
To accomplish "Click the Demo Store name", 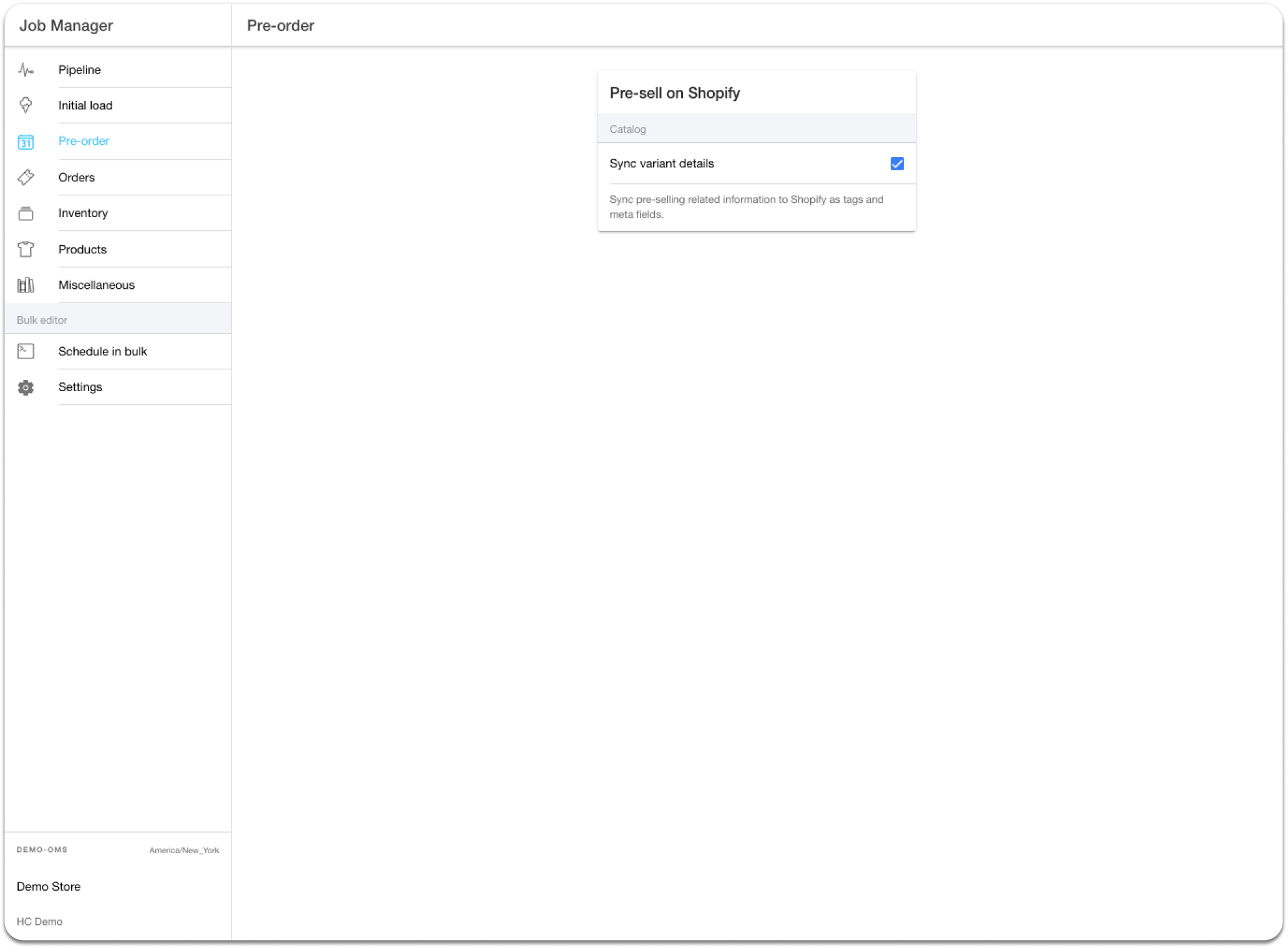I will point(49,886).
